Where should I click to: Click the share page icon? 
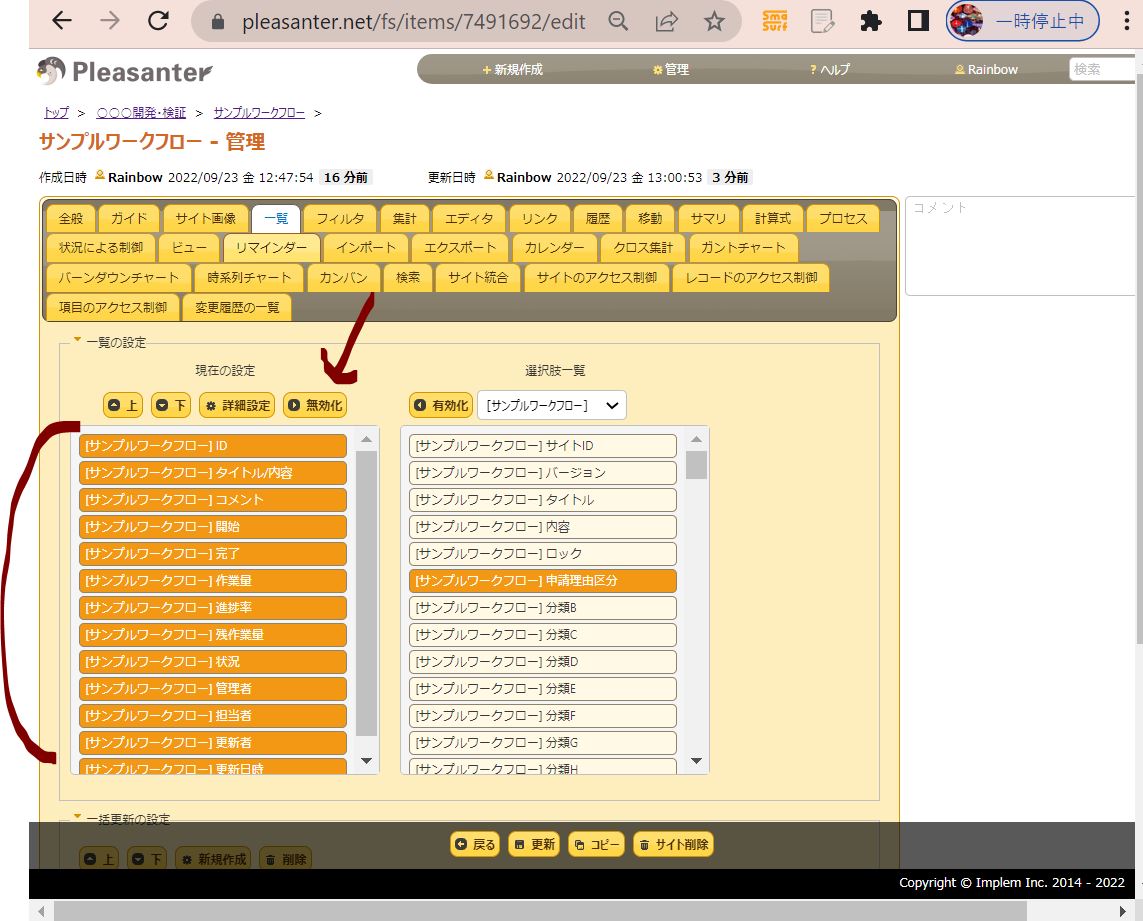click(x=666, y=21)
